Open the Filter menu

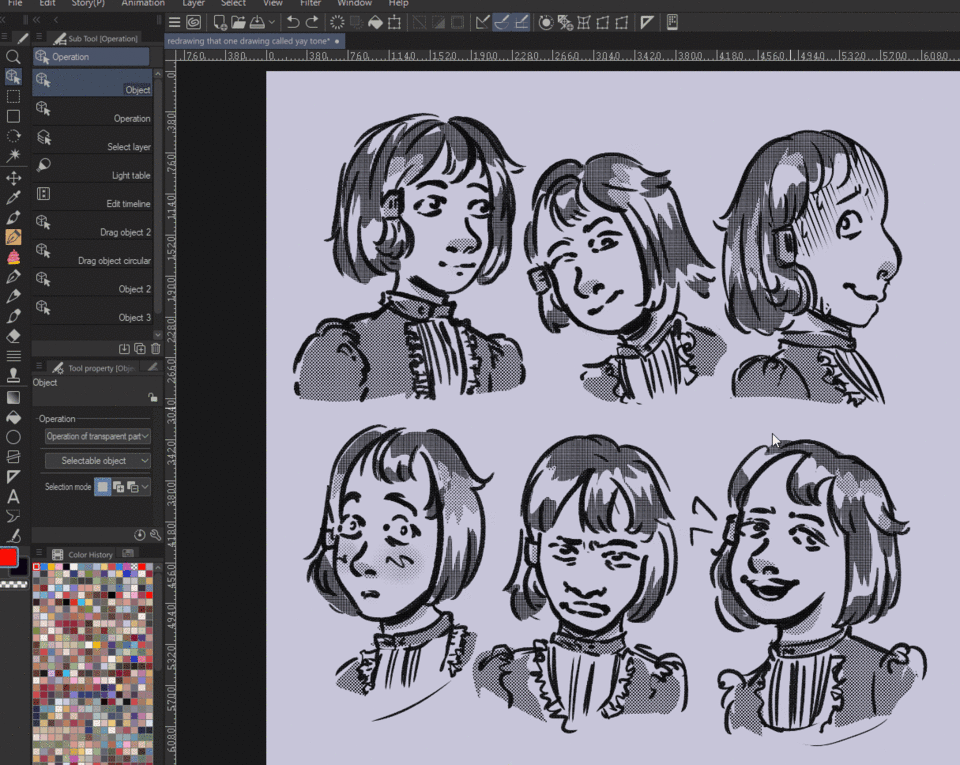point(310,4)
